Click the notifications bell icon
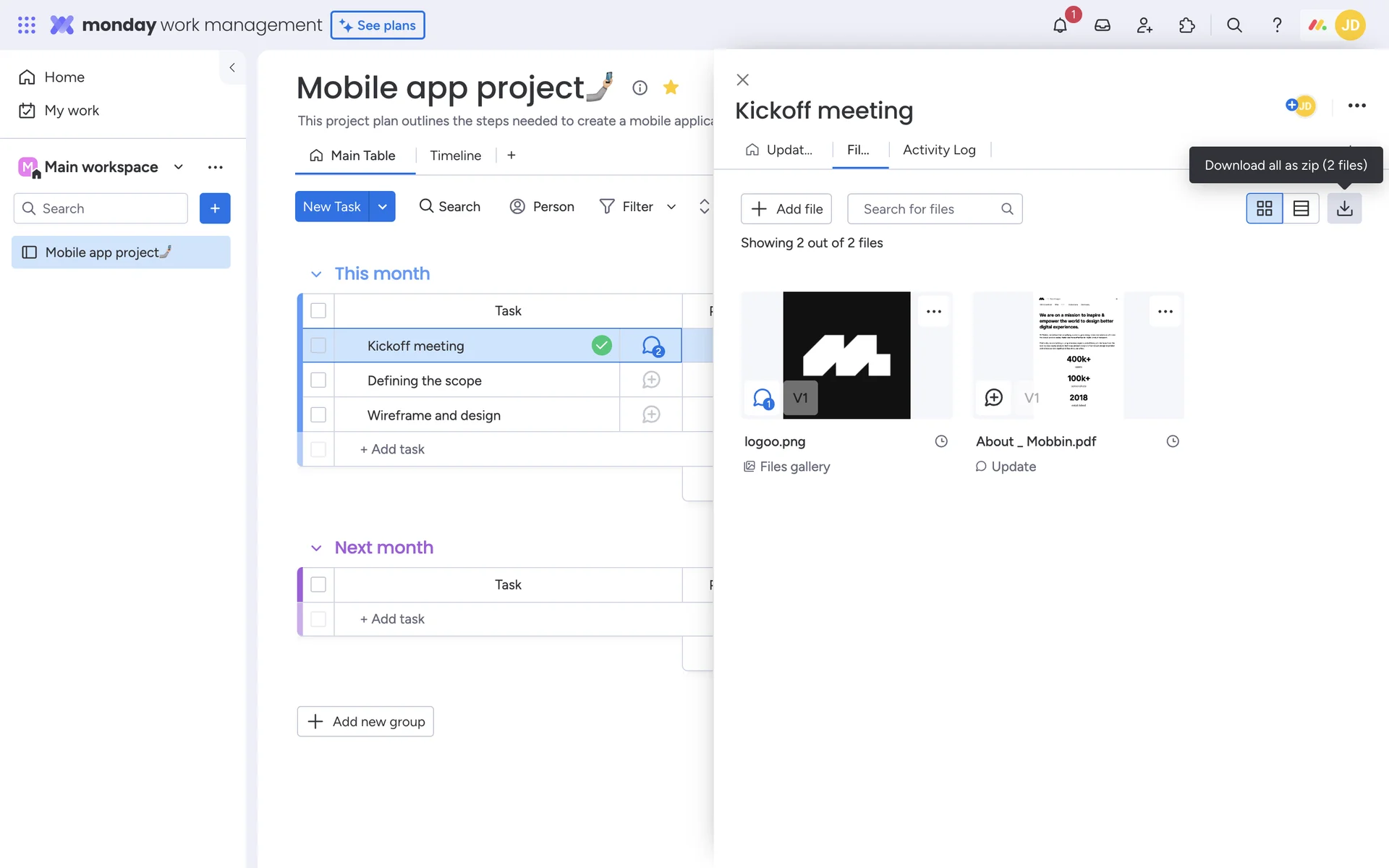Image resolution: width=1389 pixels, height=868 pixels. click(x=1060, y=25)
